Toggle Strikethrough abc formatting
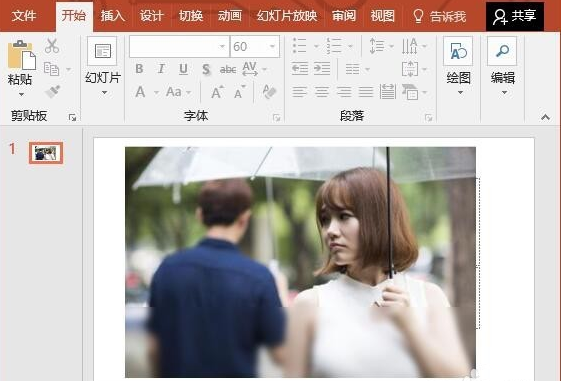Image resolution: width=561 pixels, height=381 pixels. (228, 69)
